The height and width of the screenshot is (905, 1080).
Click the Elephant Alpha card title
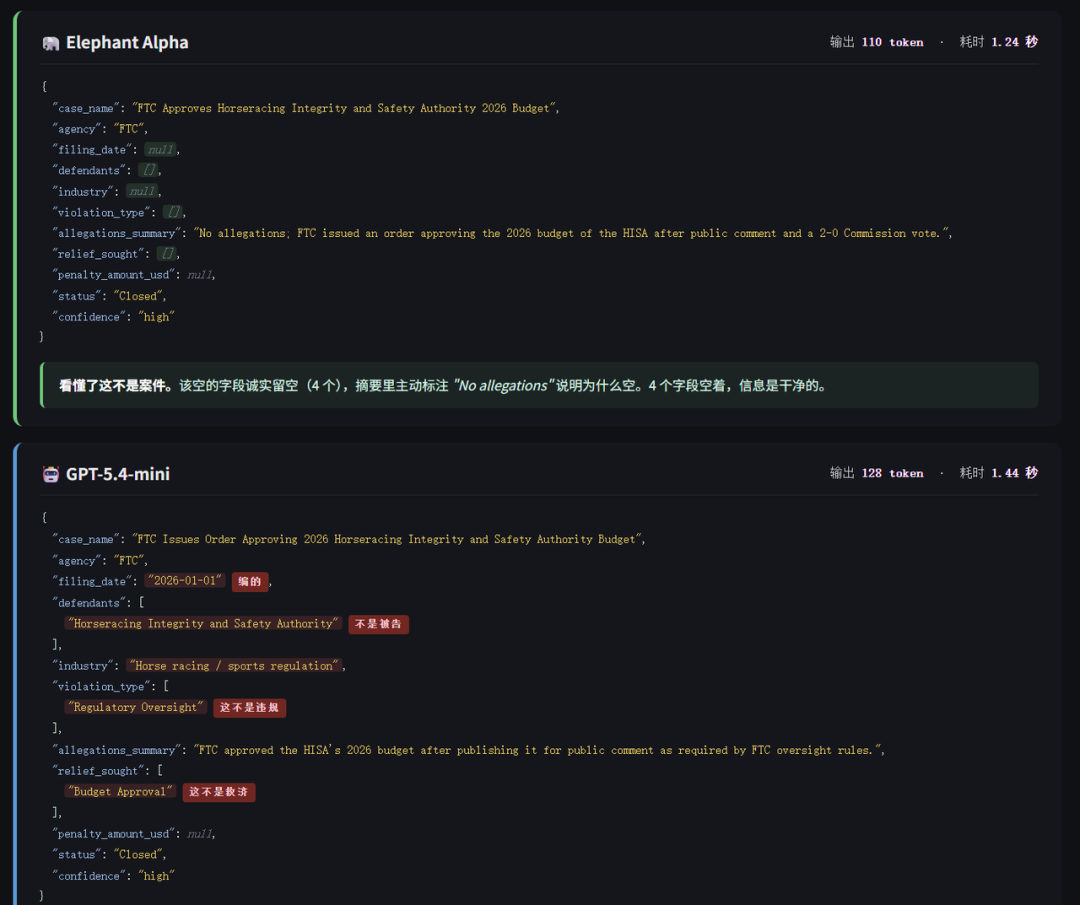point(127,43)
